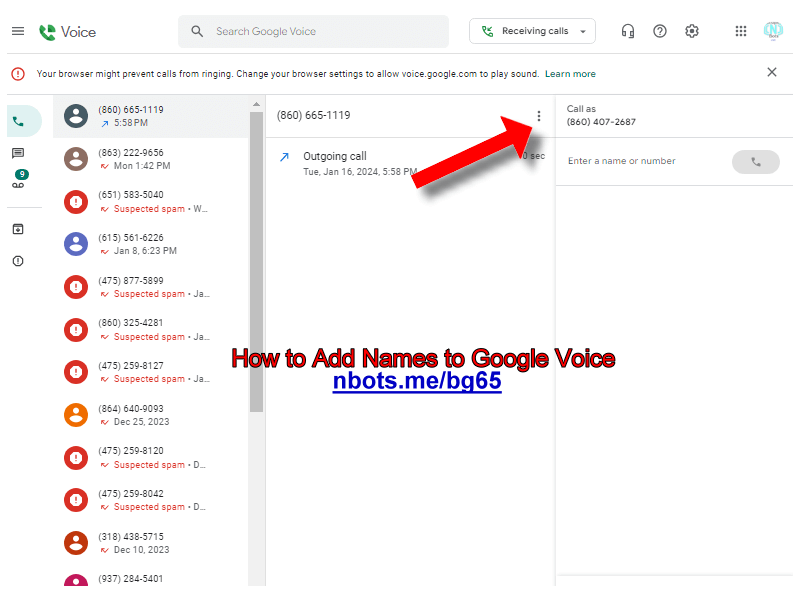Open call entry (863) 222-9656
This screenshot has width=800, height=600.
click(151, 159)
